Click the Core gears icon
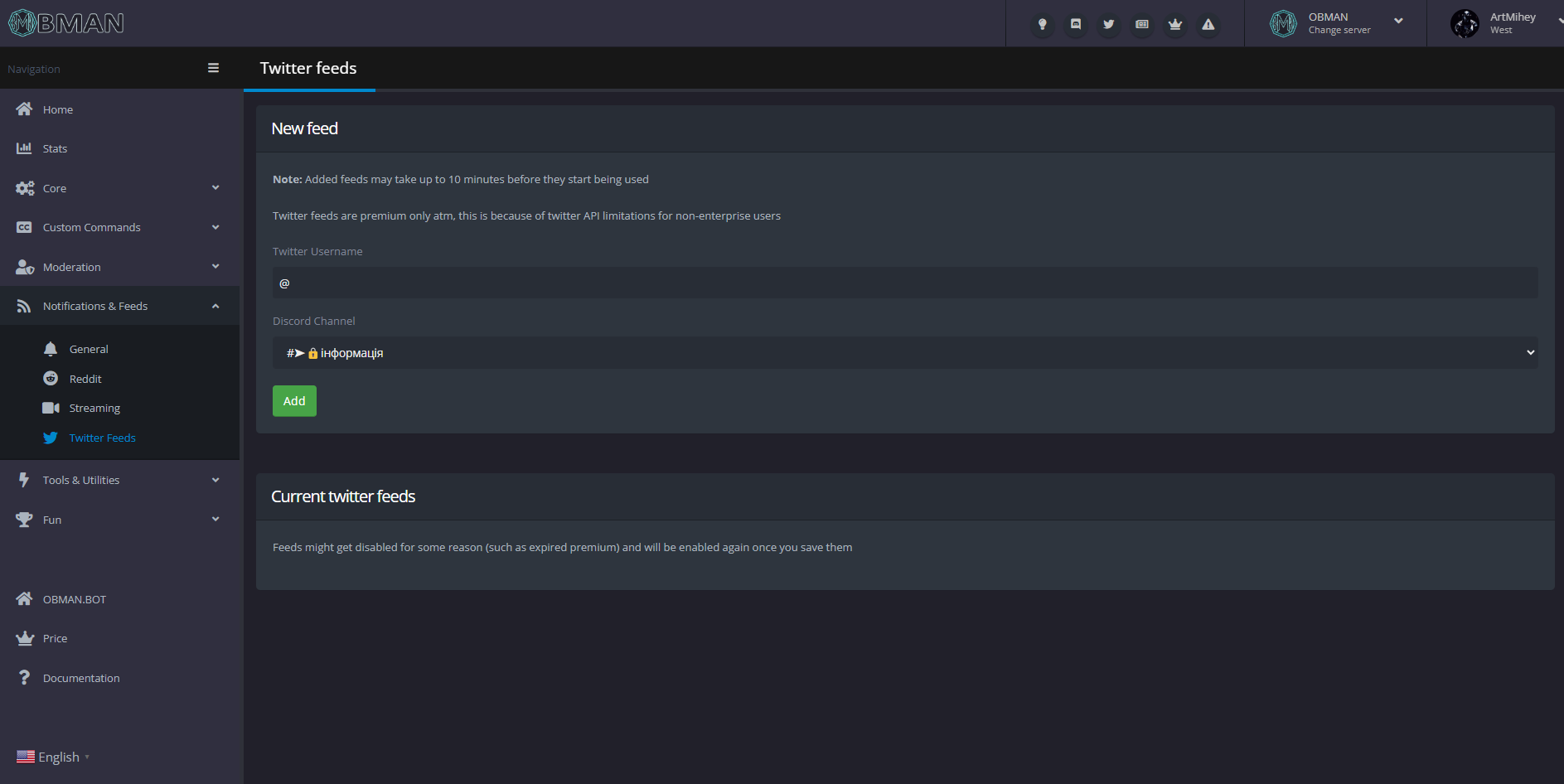This screenshot has width=1564, height=784. (25, 188)
